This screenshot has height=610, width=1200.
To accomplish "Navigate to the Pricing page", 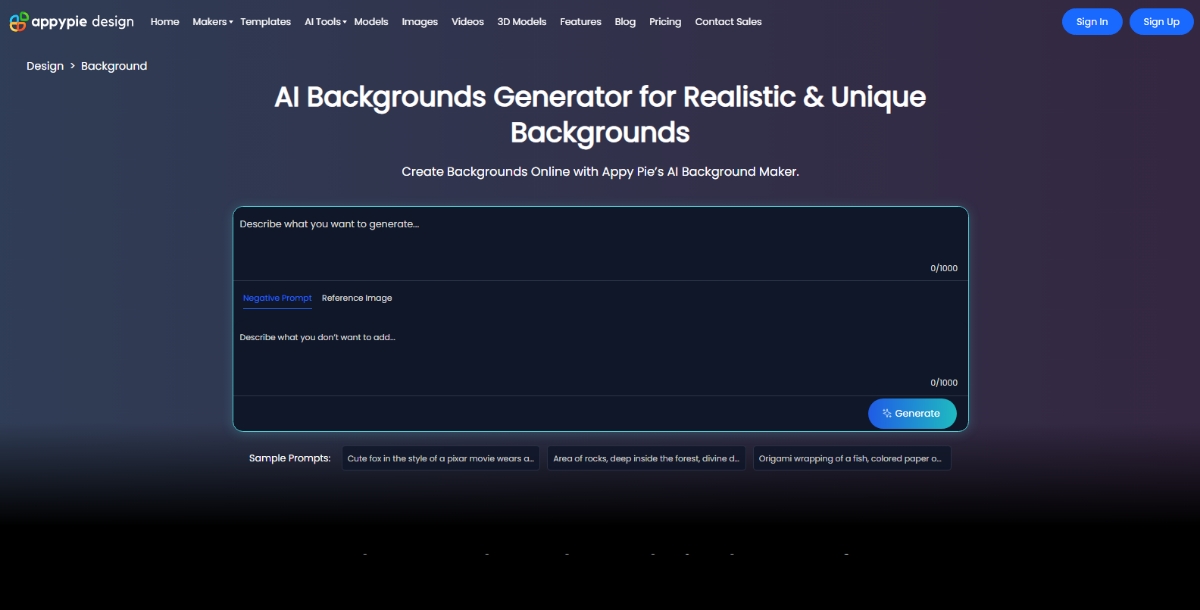I will click(x=664, y=21).
